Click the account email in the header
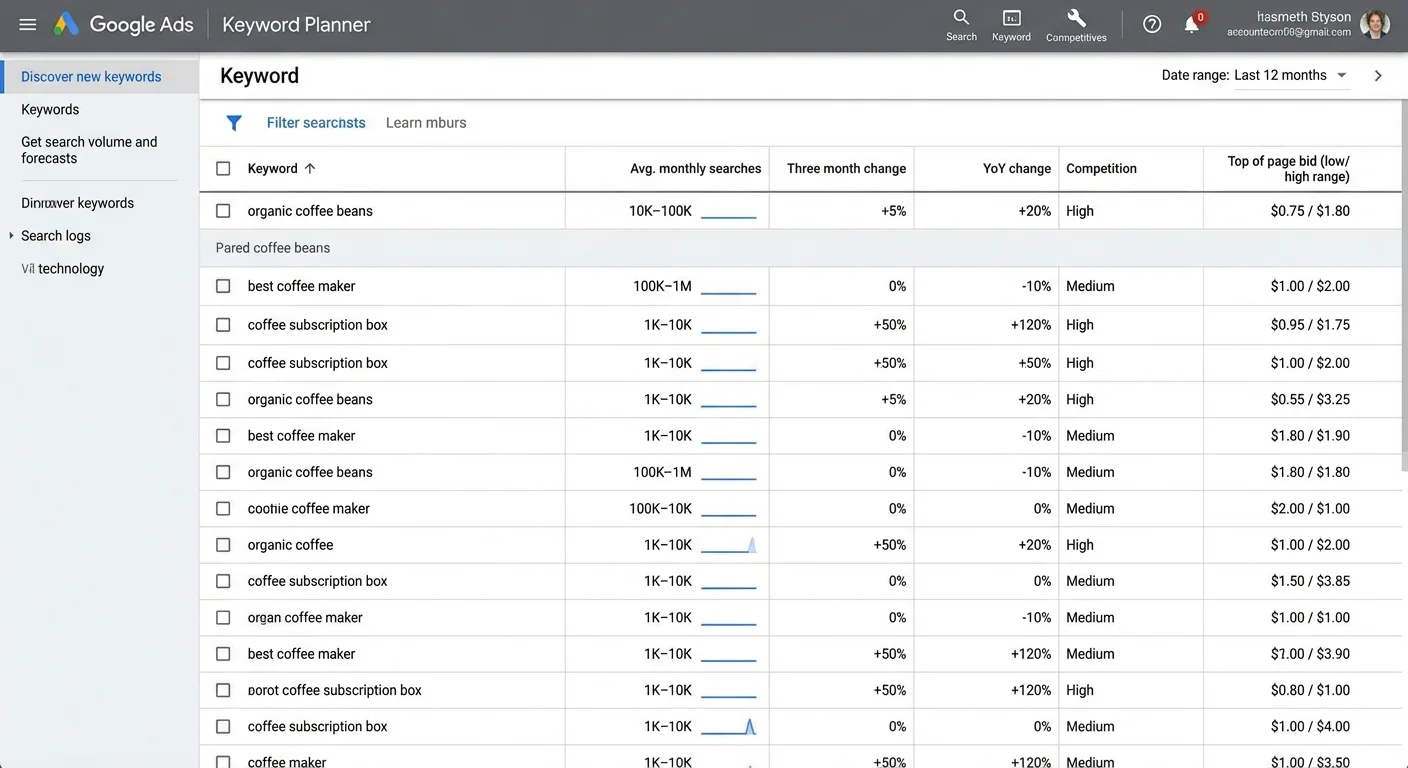The image size is (1408, 768). click(1289, 33)
